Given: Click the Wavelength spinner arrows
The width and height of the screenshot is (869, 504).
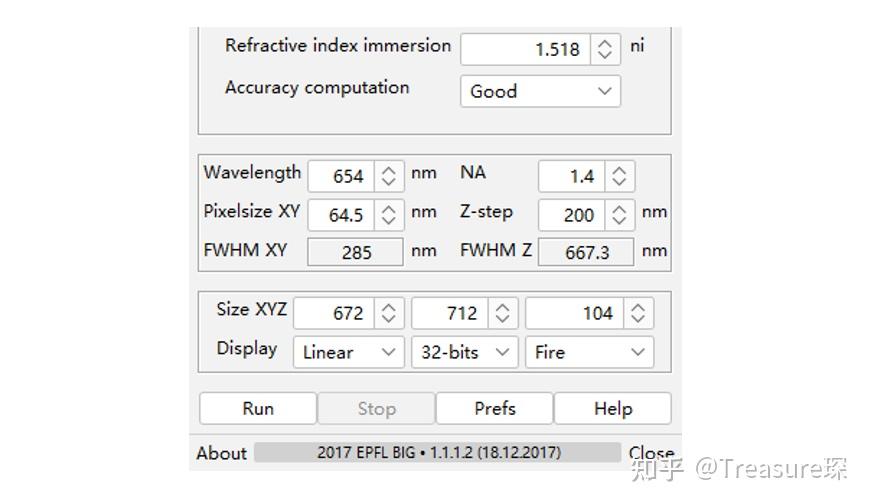Looking at the screenshot, I should 388,176.
